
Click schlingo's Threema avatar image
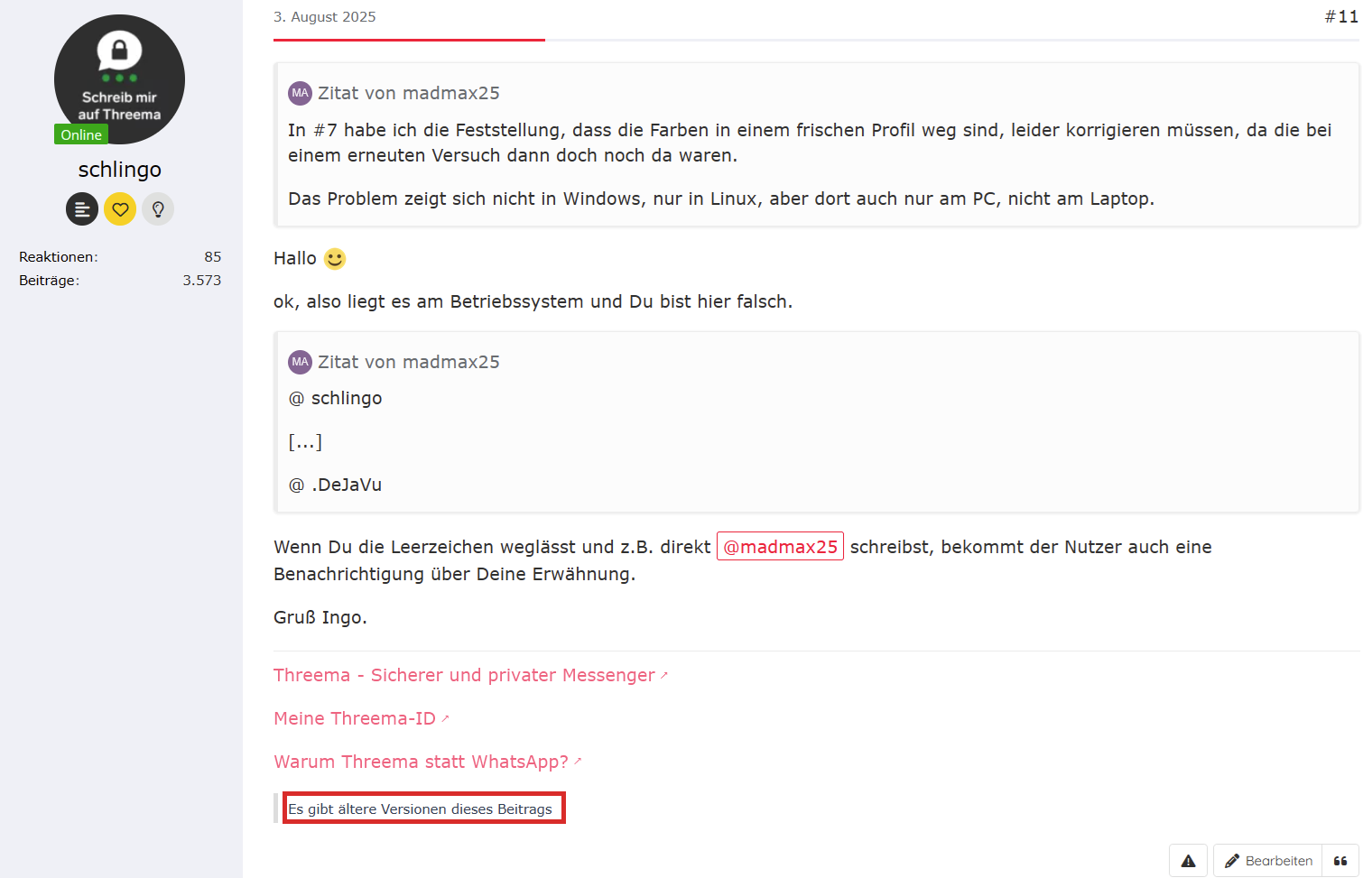click(119, 79)
